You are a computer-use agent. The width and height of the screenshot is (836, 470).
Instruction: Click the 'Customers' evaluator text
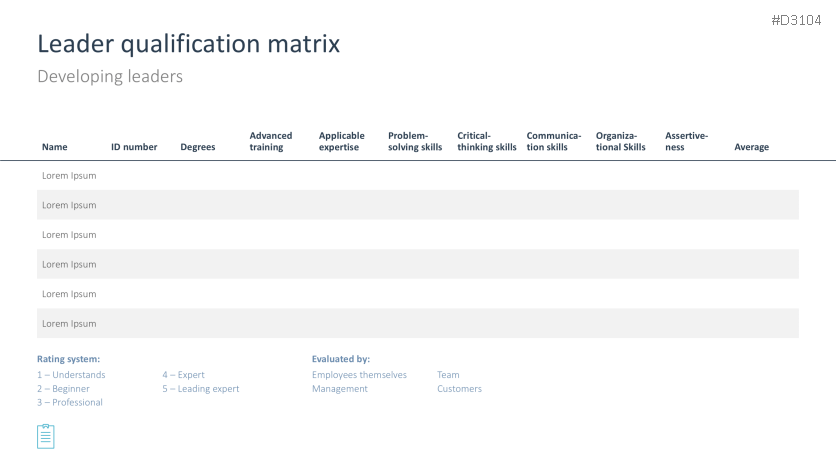(459, 389)
